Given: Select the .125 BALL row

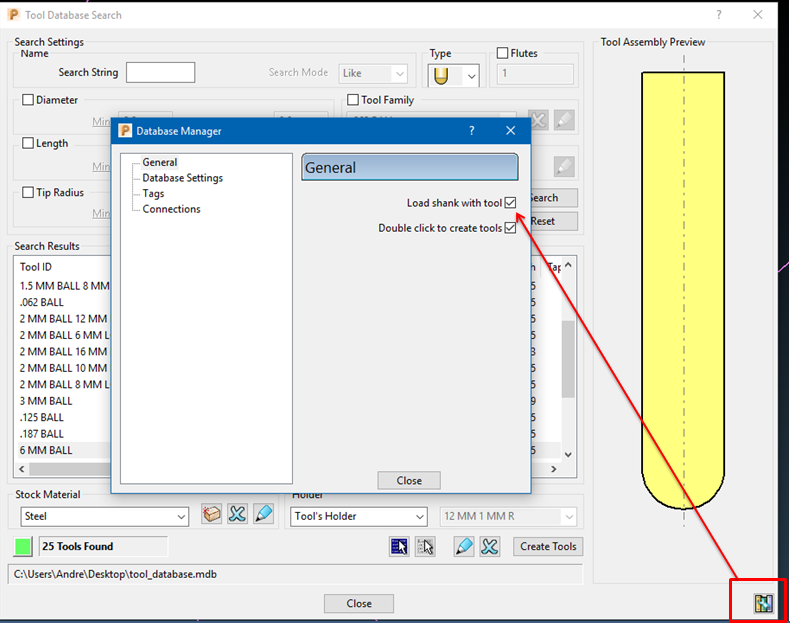Looking at the screenshot, I should (64, 418).
